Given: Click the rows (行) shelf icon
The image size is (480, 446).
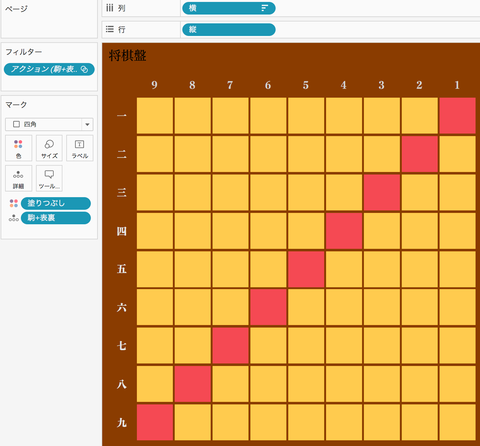Looking at the screenshot, I should coord(110,29).
